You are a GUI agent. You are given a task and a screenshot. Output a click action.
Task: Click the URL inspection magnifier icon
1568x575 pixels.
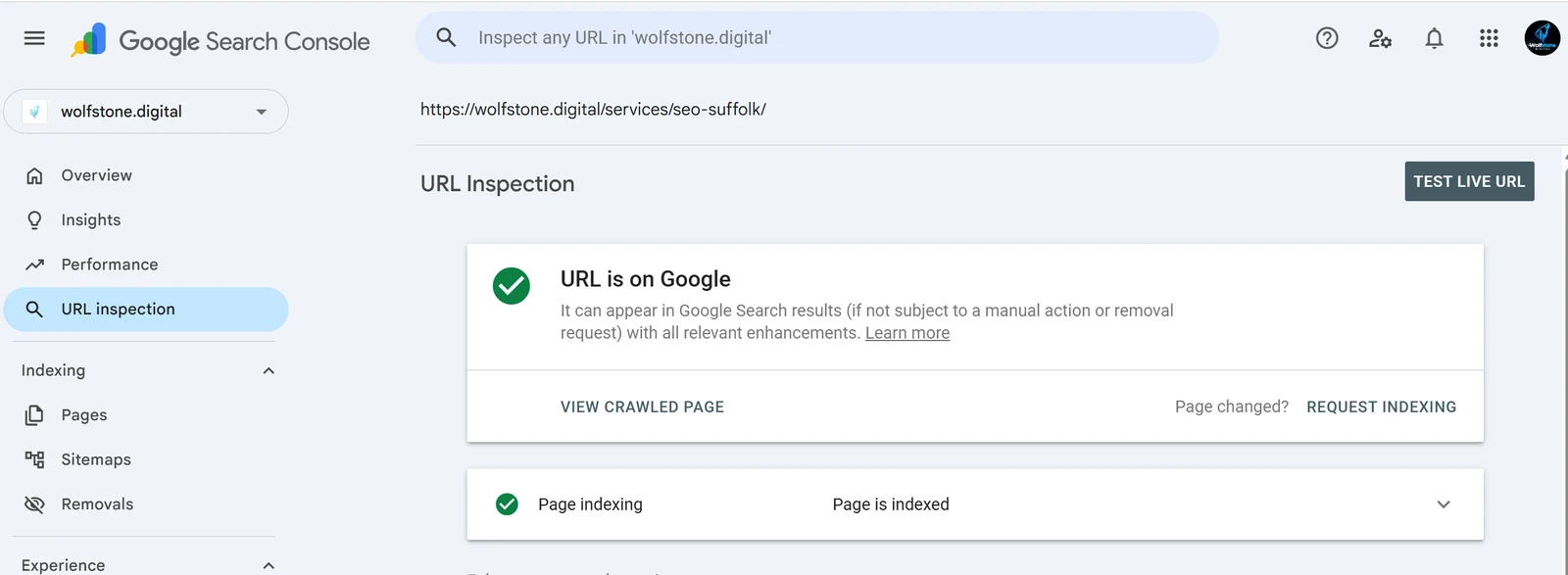(x=34, y=310)
